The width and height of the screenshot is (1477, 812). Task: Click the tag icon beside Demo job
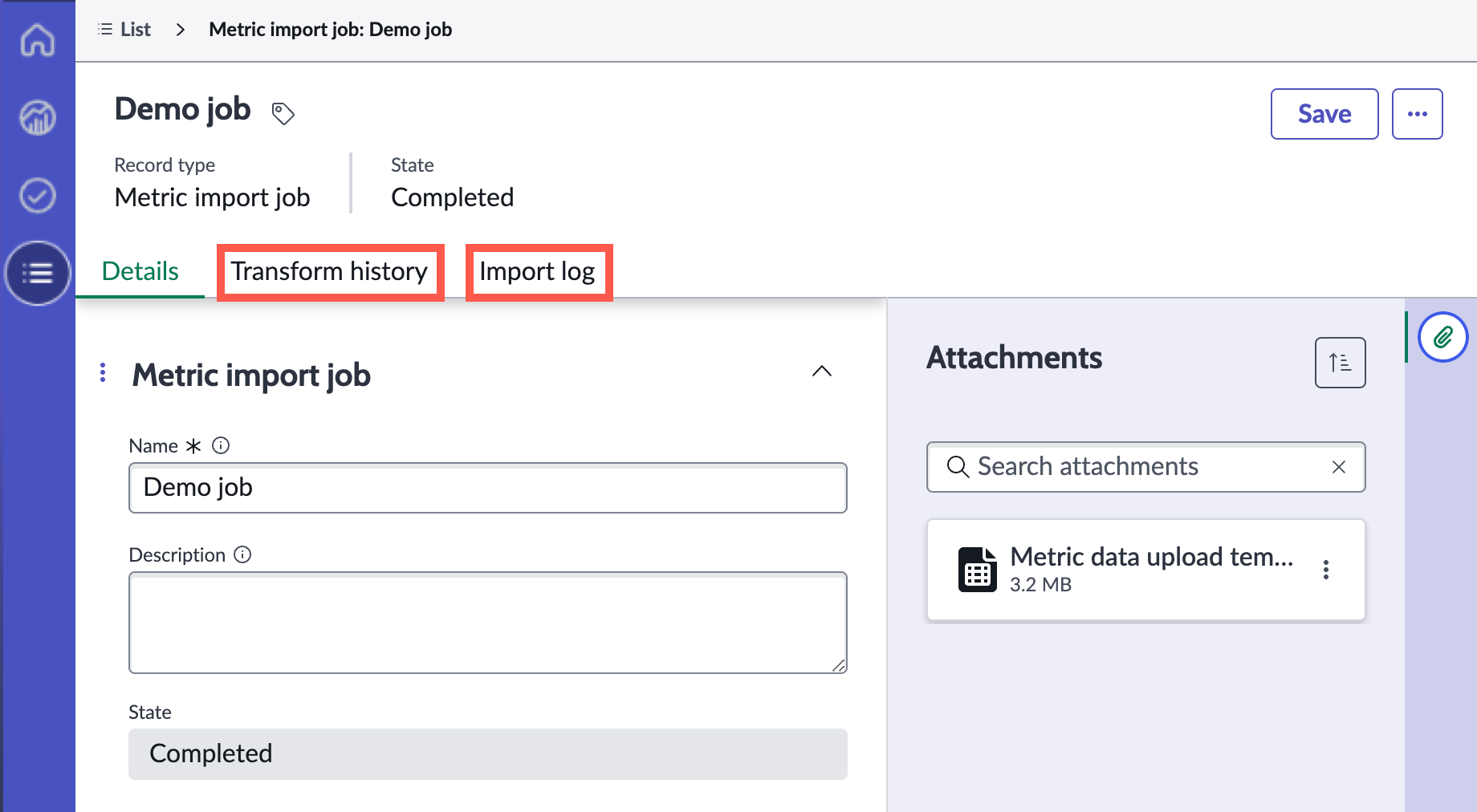pos(283,113)
